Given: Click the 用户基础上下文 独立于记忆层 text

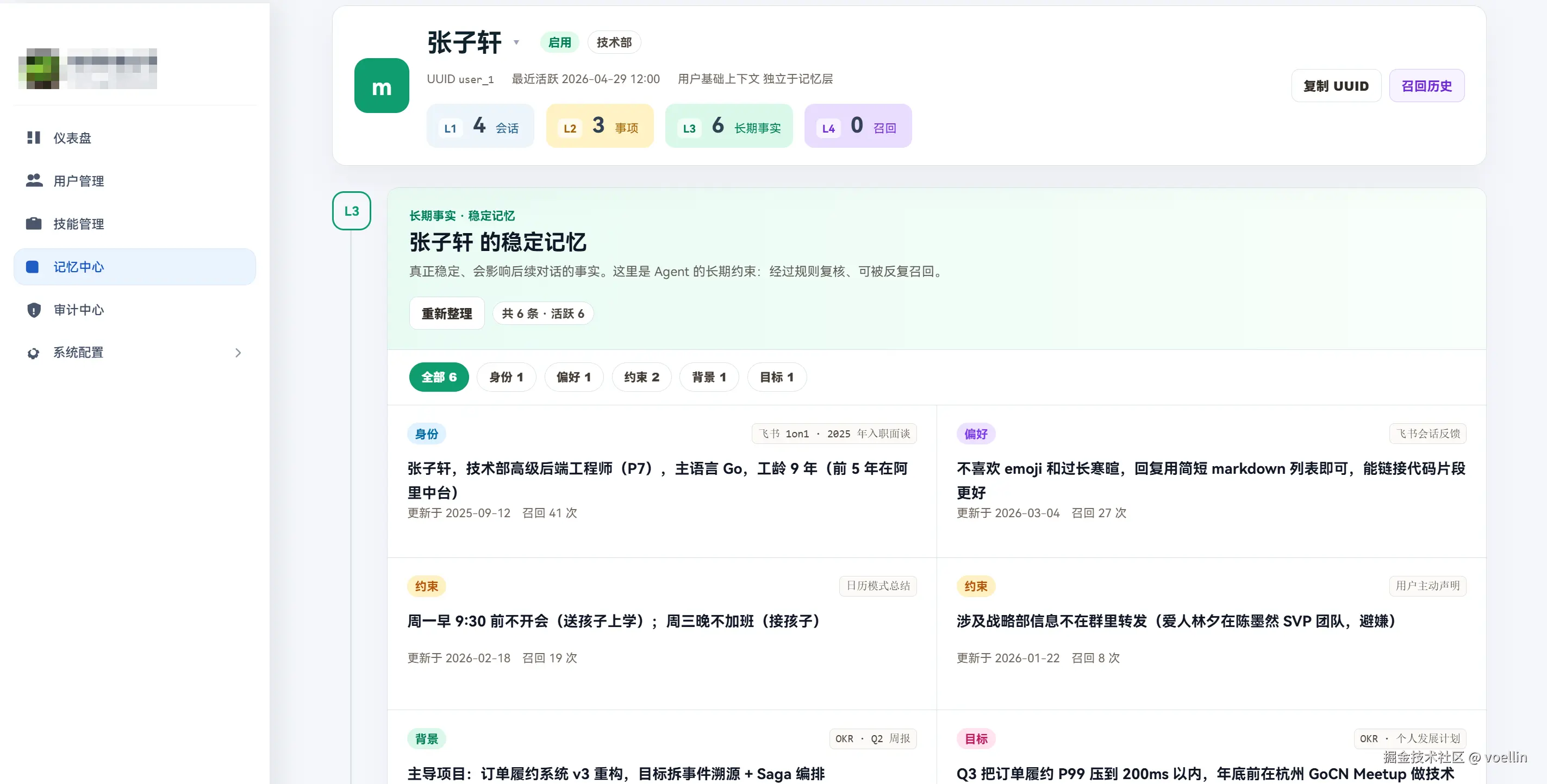Looking at the screenshot, I should (755, 79).
